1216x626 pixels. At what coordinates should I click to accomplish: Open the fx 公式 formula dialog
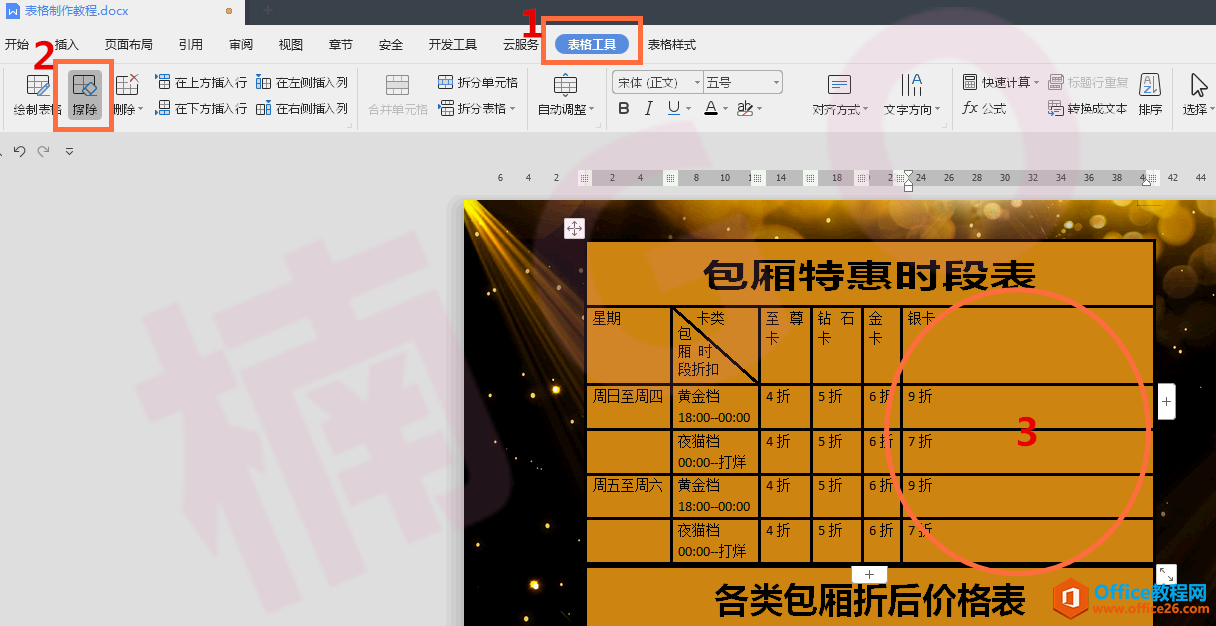coord(984,108)
